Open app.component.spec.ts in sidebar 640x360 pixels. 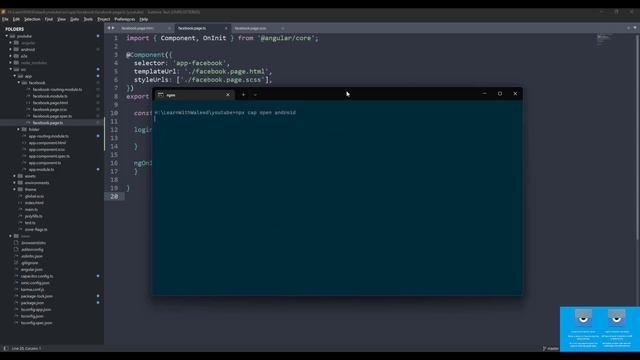click(x=49, y=156)
